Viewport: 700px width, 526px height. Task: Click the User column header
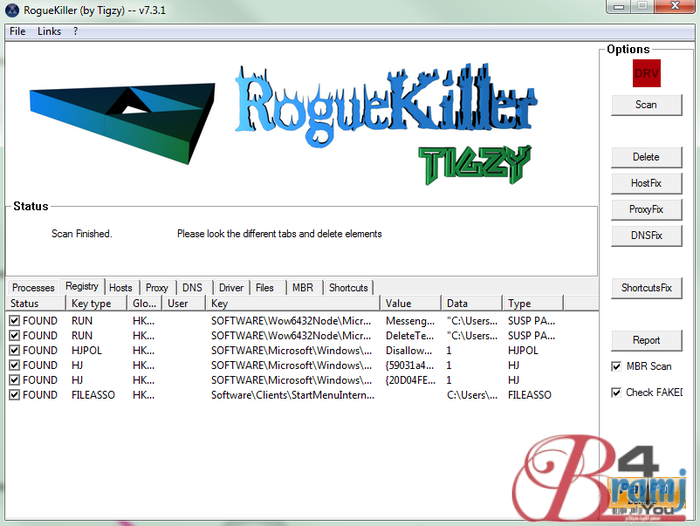[x=183, y=304]
